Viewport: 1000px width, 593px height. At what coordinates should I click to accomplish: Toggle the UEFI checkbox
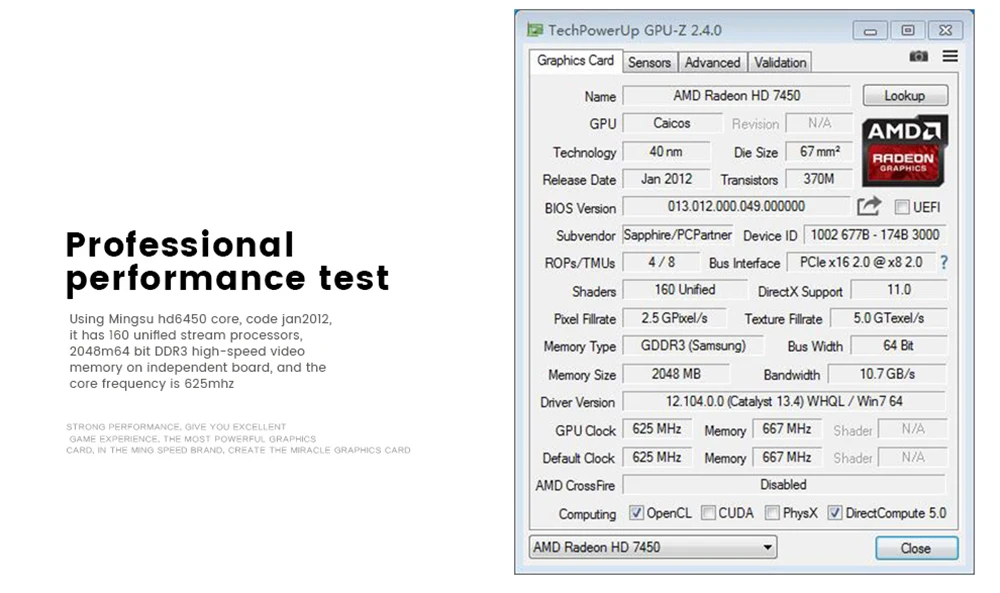point(902,207)
